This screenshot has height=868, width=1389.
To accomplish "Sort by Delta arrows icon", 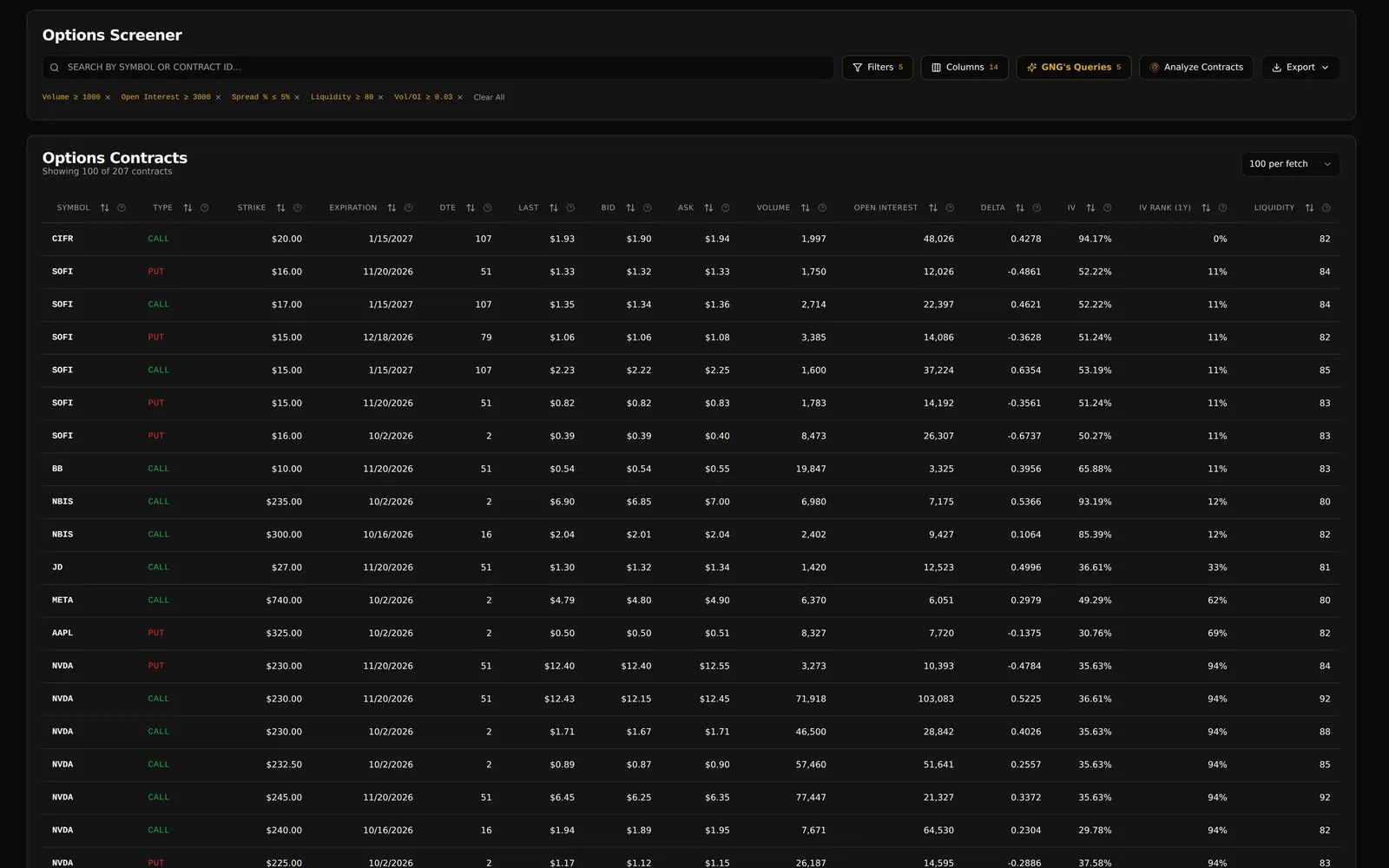I will (1020, 208).
